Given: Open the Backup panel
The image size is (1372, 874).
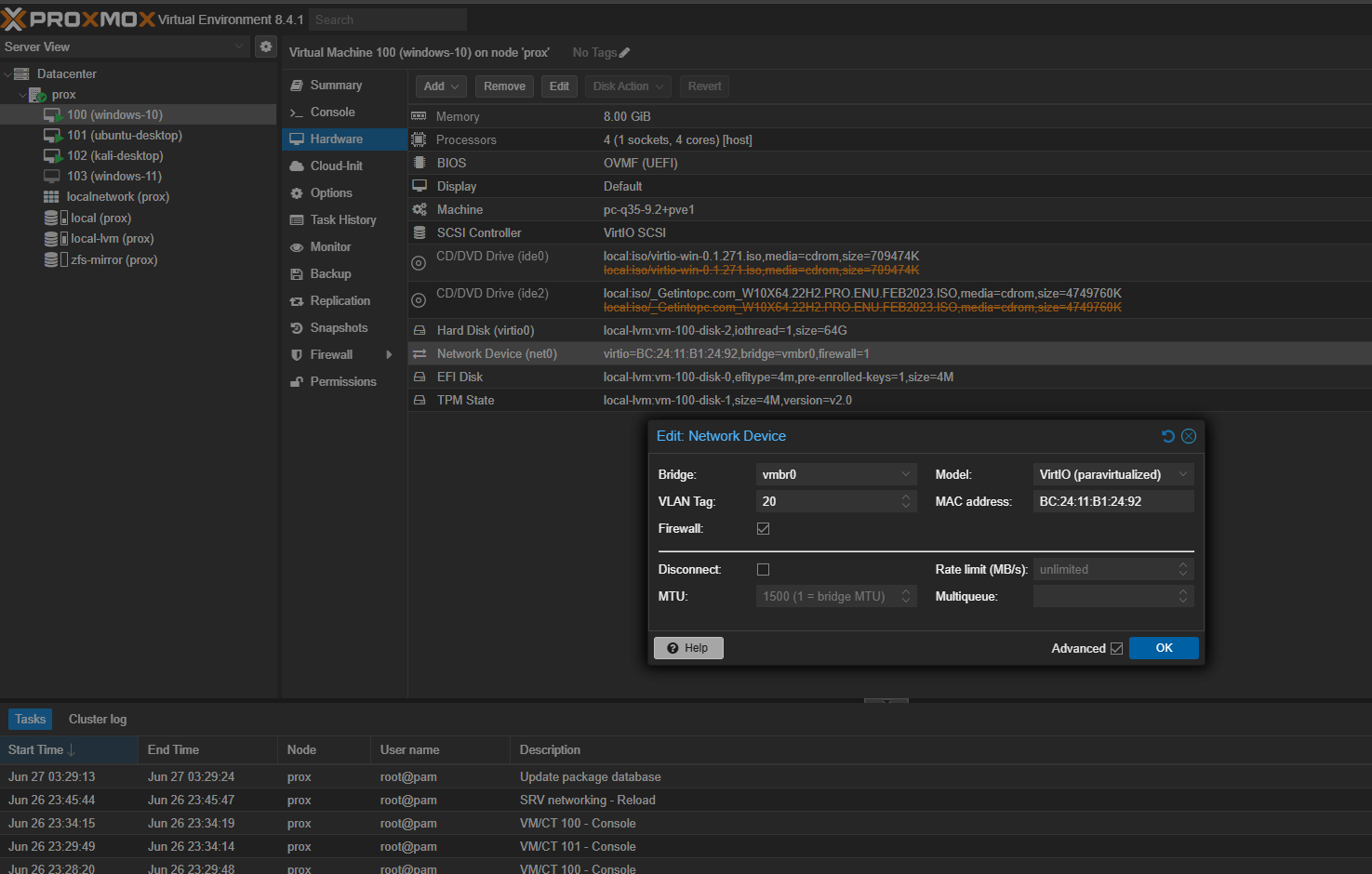Looking at the screenshot, I should (x=328, y=273).
